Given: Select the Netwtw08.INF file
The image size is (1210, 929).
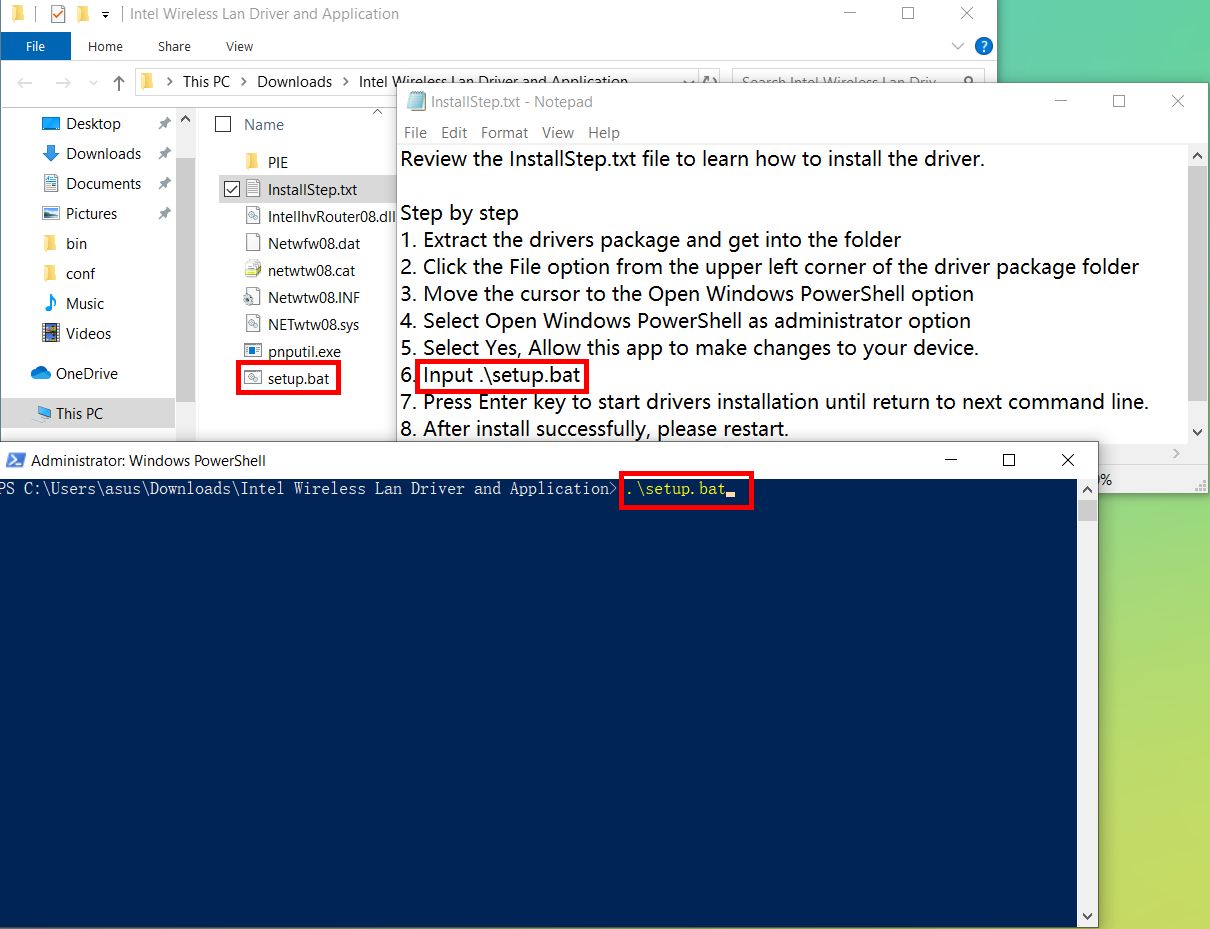Looking at the screenshot, I should pyautogui.click(x=313, y=298).
